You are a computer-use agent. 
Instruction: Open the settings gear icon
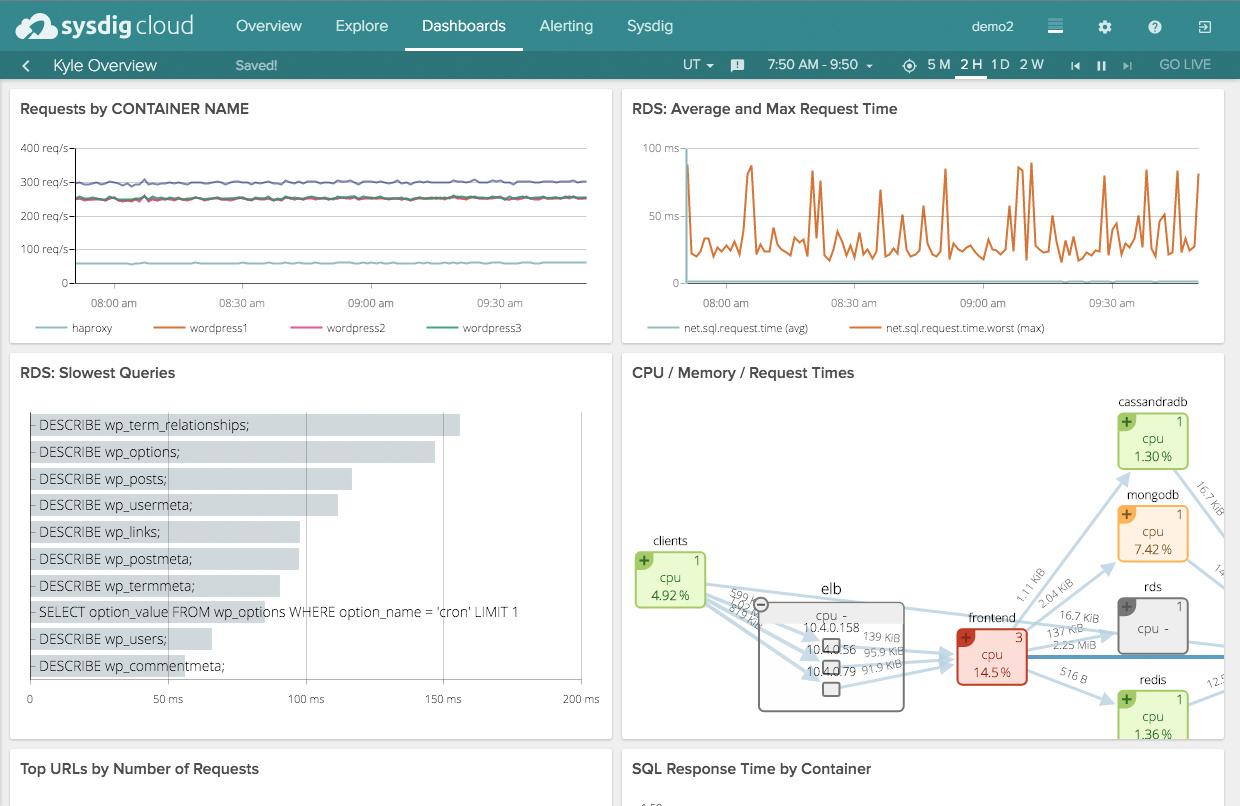[x=1105, y=27]
